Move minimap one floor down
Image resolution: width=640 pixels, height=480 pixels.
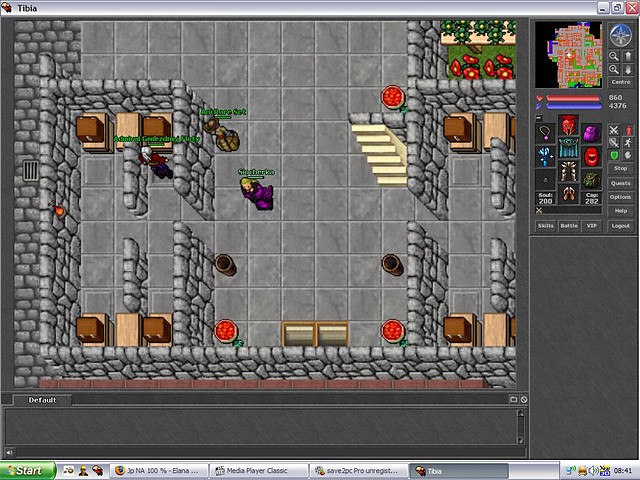628,69
